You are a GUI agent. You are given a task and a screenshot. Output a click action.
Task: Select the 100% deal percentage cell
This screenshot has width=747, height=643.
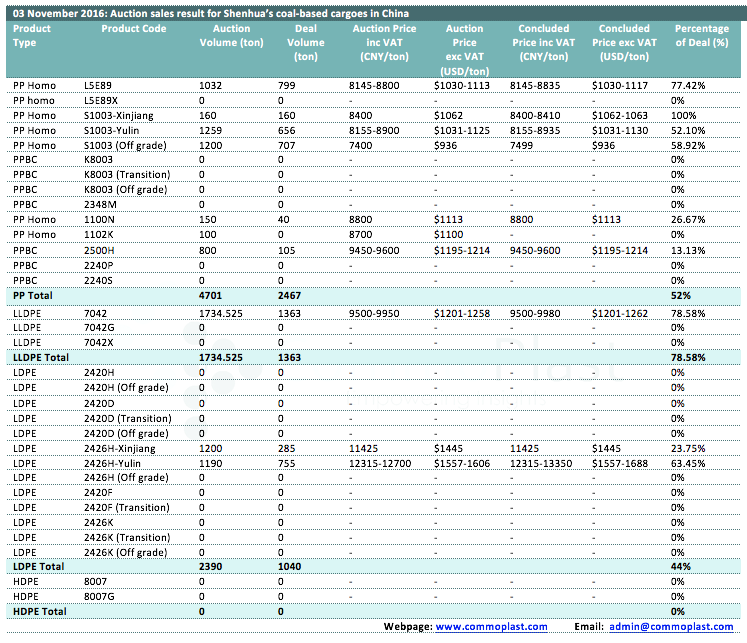point(685,116)
